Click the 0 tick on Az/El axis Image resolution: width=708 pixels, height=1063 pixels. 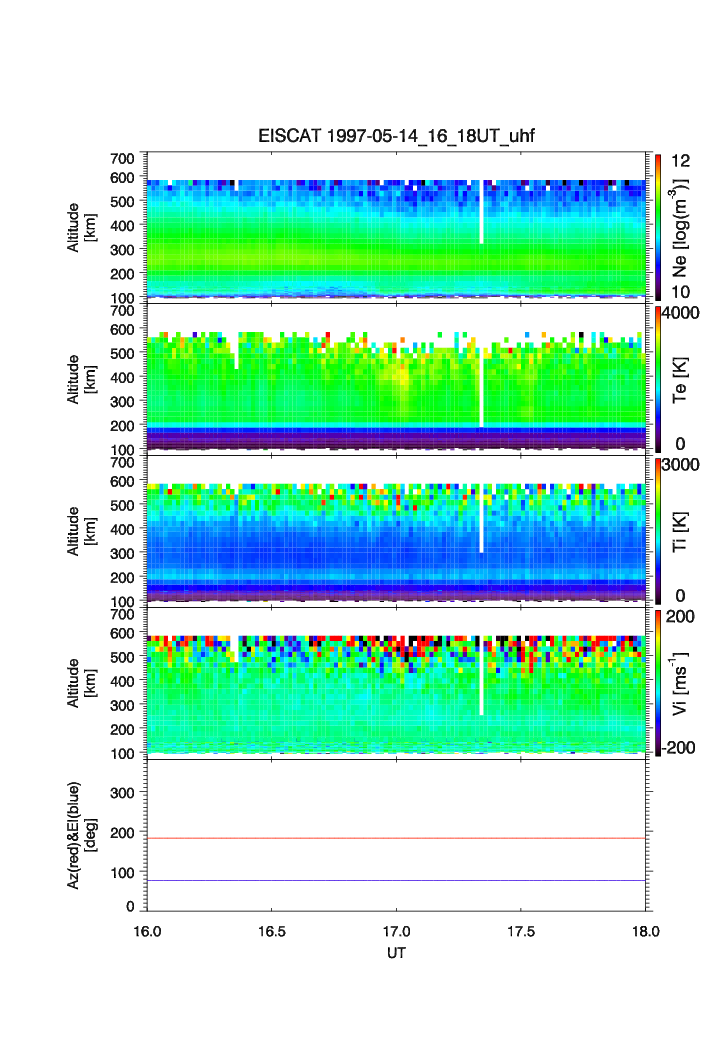pos(130,906)
